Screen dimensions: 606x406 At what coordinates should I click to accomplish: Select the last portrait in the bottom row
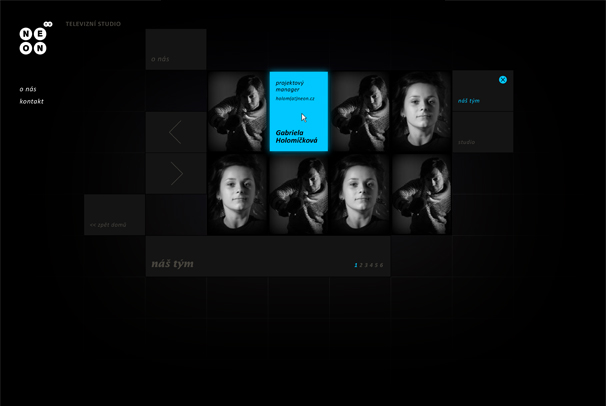(421, 194)
